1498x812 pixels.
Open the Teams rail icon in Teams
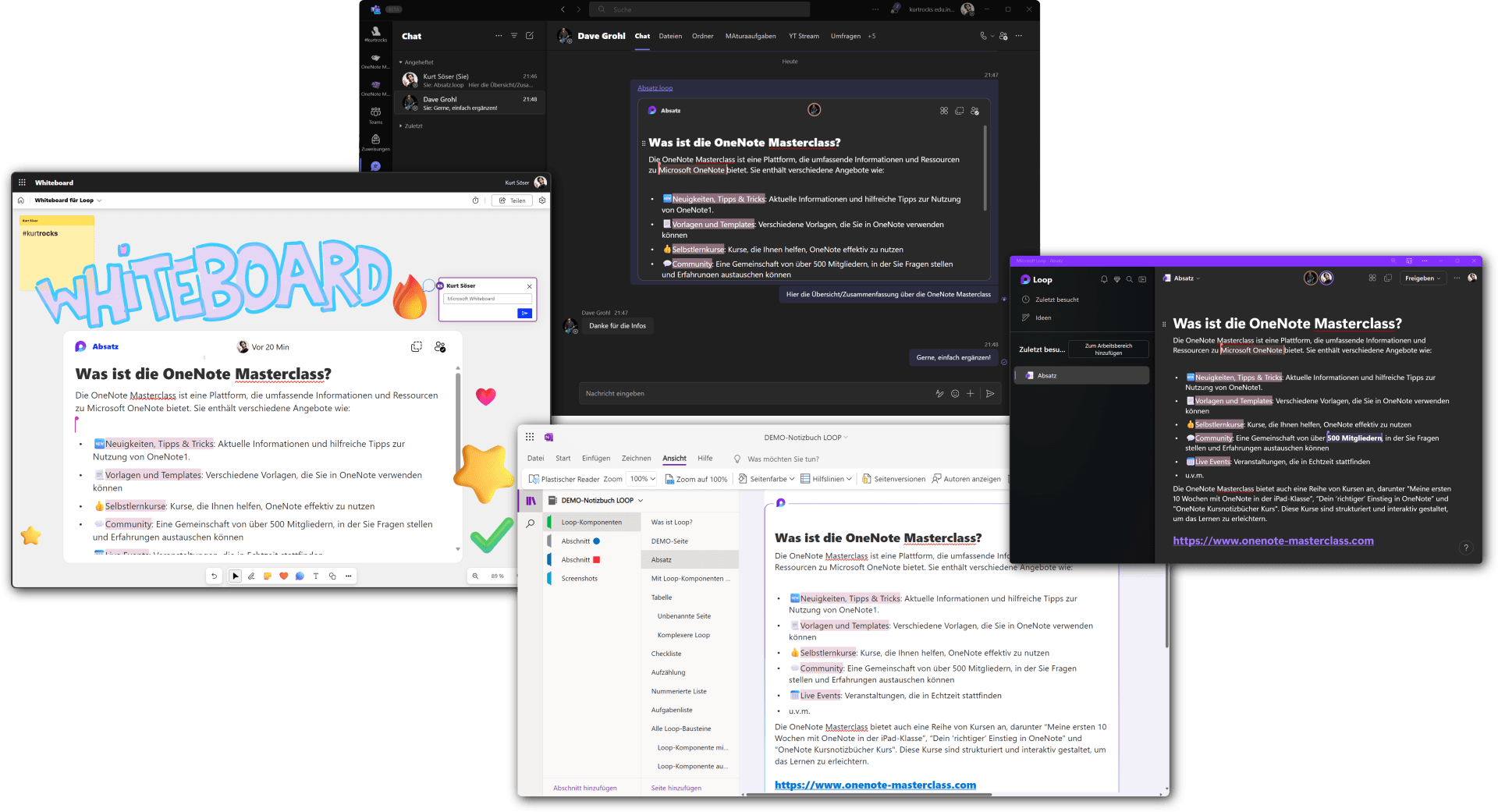point(375,115)
